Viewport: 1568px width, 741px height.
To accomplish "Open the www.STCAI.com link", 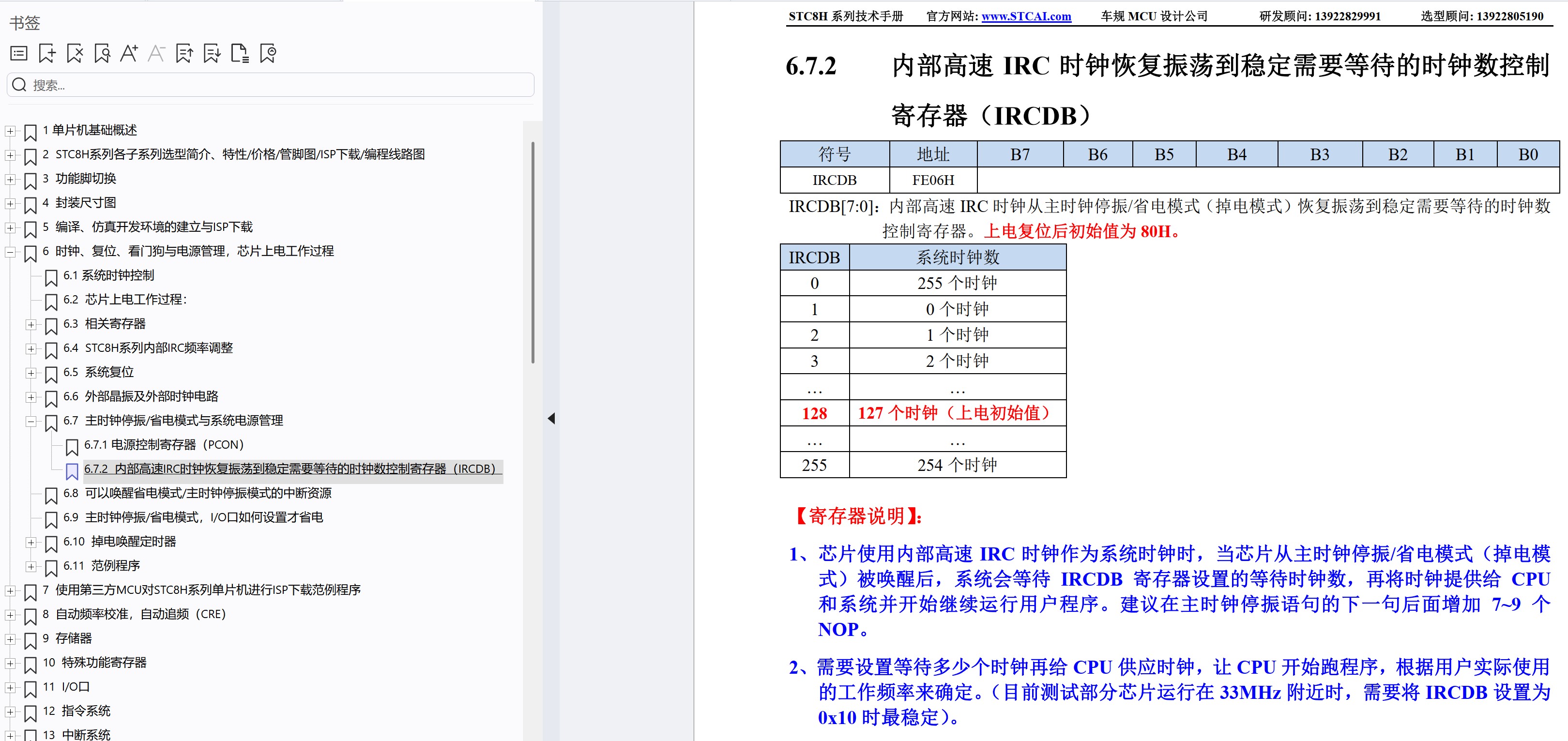I will [x=1026, y=16].
